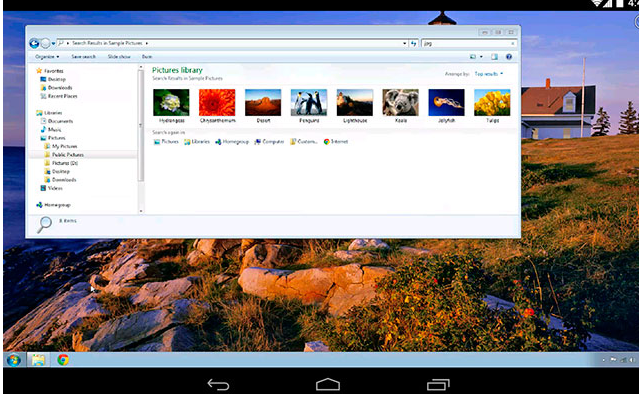
Task: Click Save search in the toolbar
Action: point(84,57)
